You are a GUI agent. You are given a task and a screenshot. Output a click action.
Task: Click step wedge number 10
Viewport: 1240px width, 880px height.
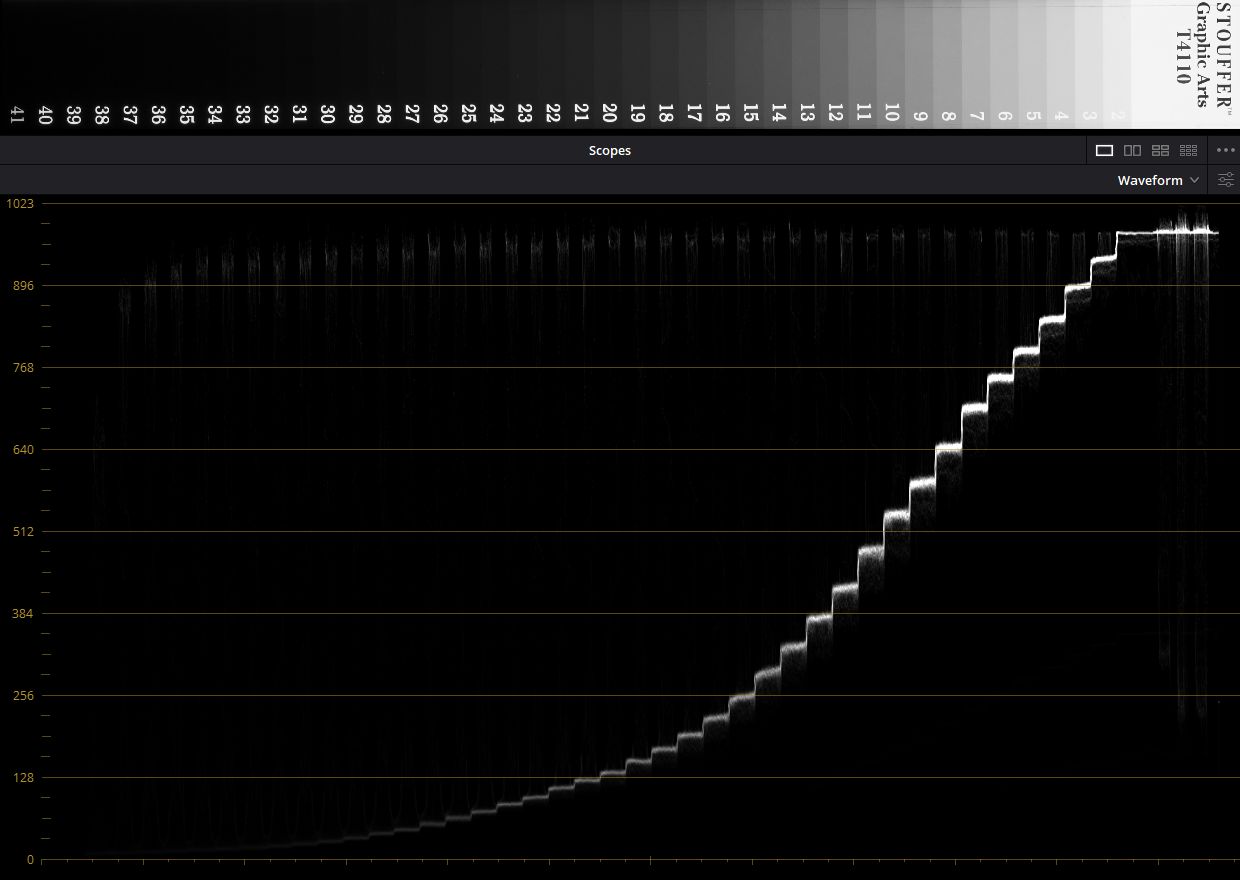point(892,114)
